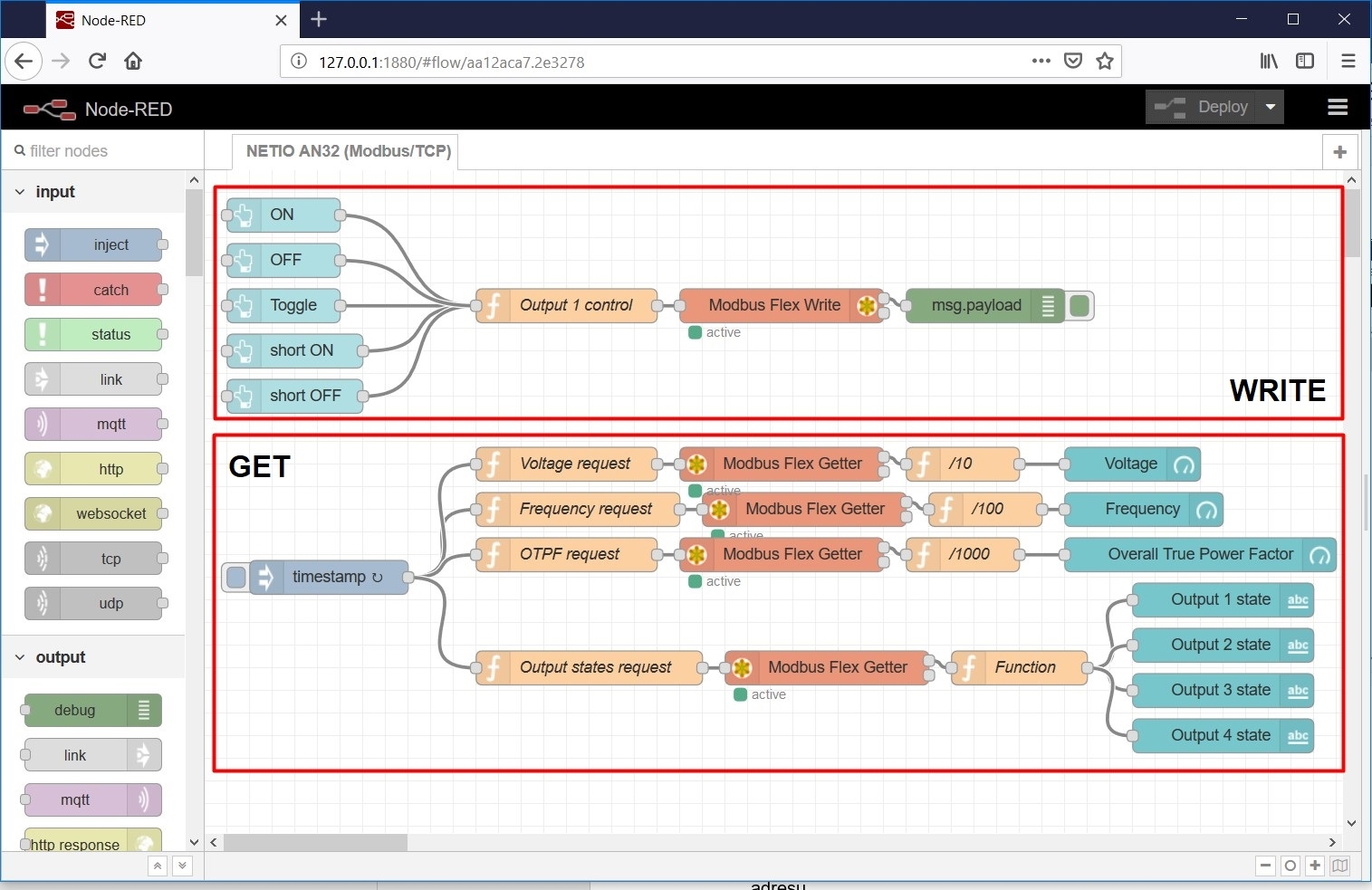Bookmark this page with star icon
The width and height of the screenshot is (1372, 890).
coord(1105,61)
